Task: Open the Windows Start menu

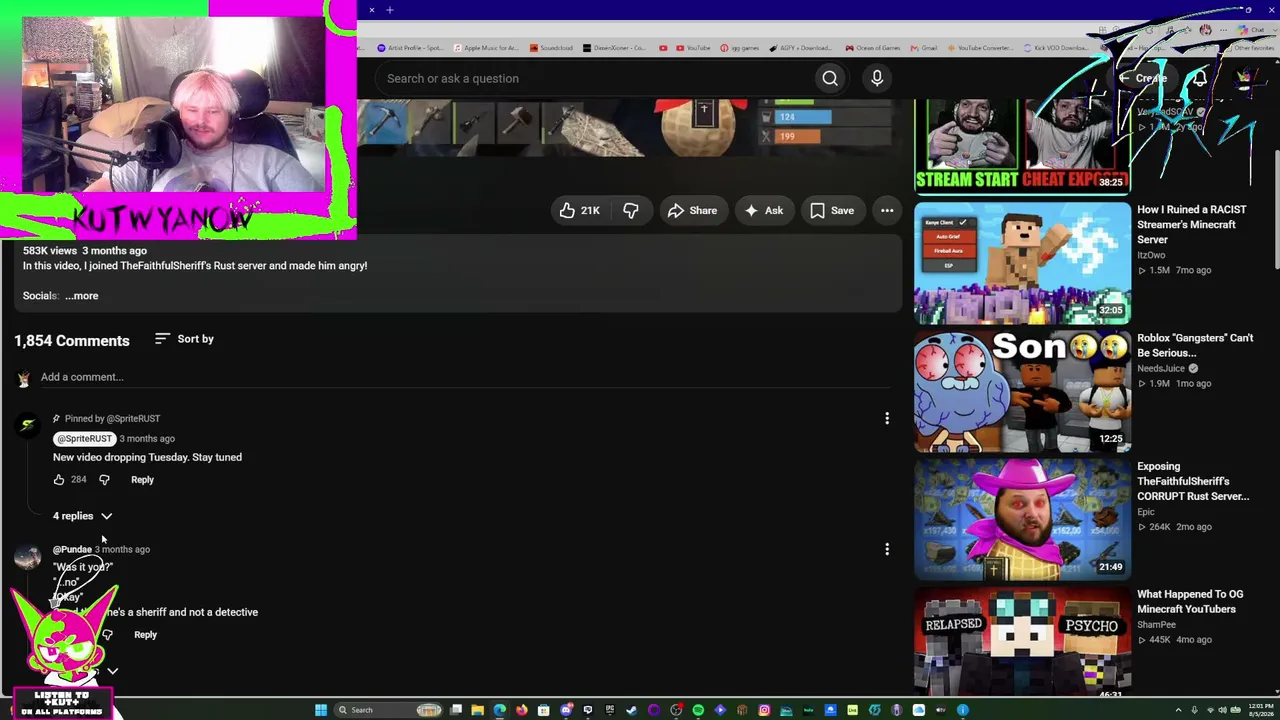Action: click(321, 710)
